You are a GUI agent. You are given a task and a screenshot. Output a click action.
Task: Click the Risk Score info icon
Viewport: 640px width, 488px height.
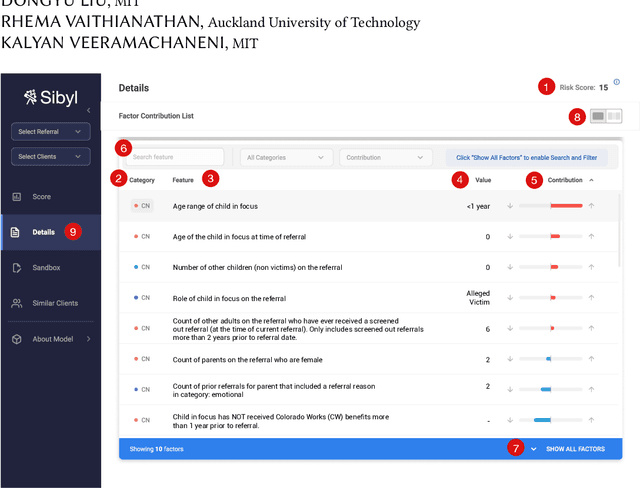[616, 82]
